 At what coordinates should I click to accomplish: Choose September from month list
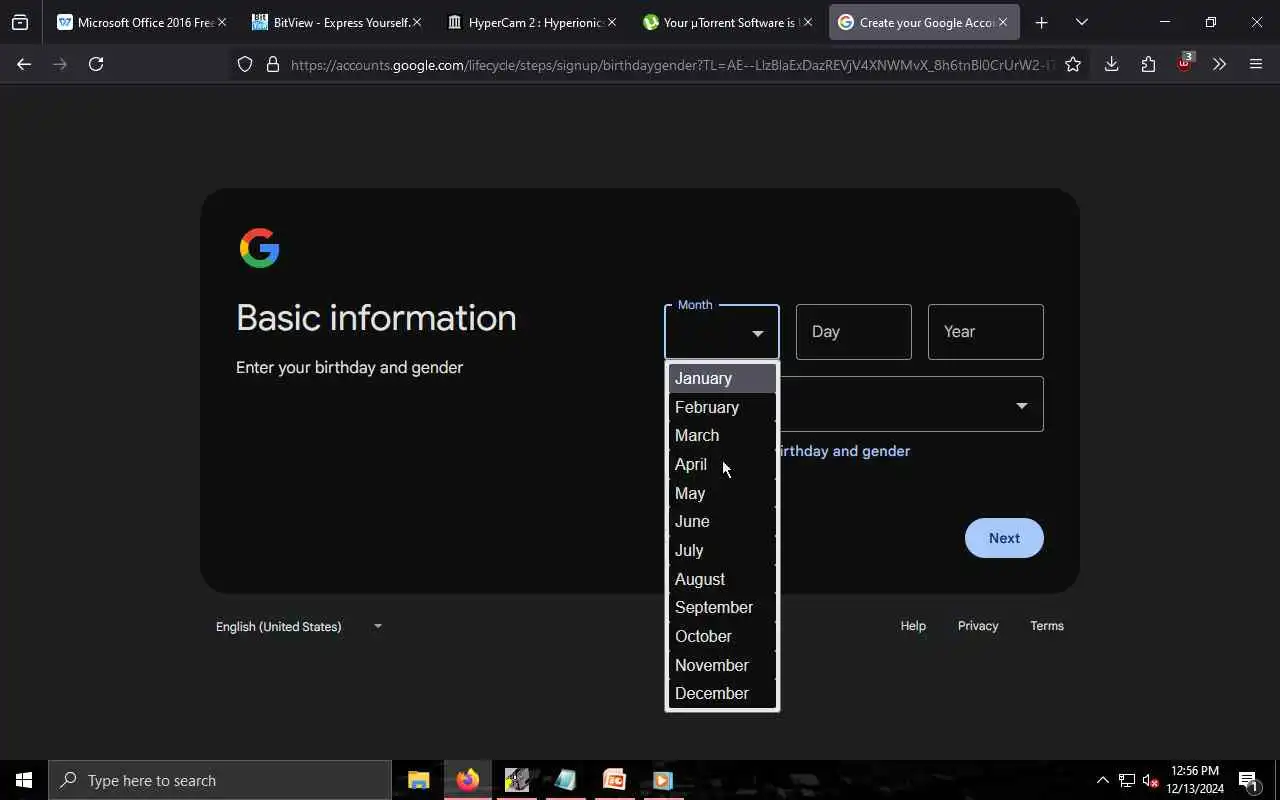point(721,607)
